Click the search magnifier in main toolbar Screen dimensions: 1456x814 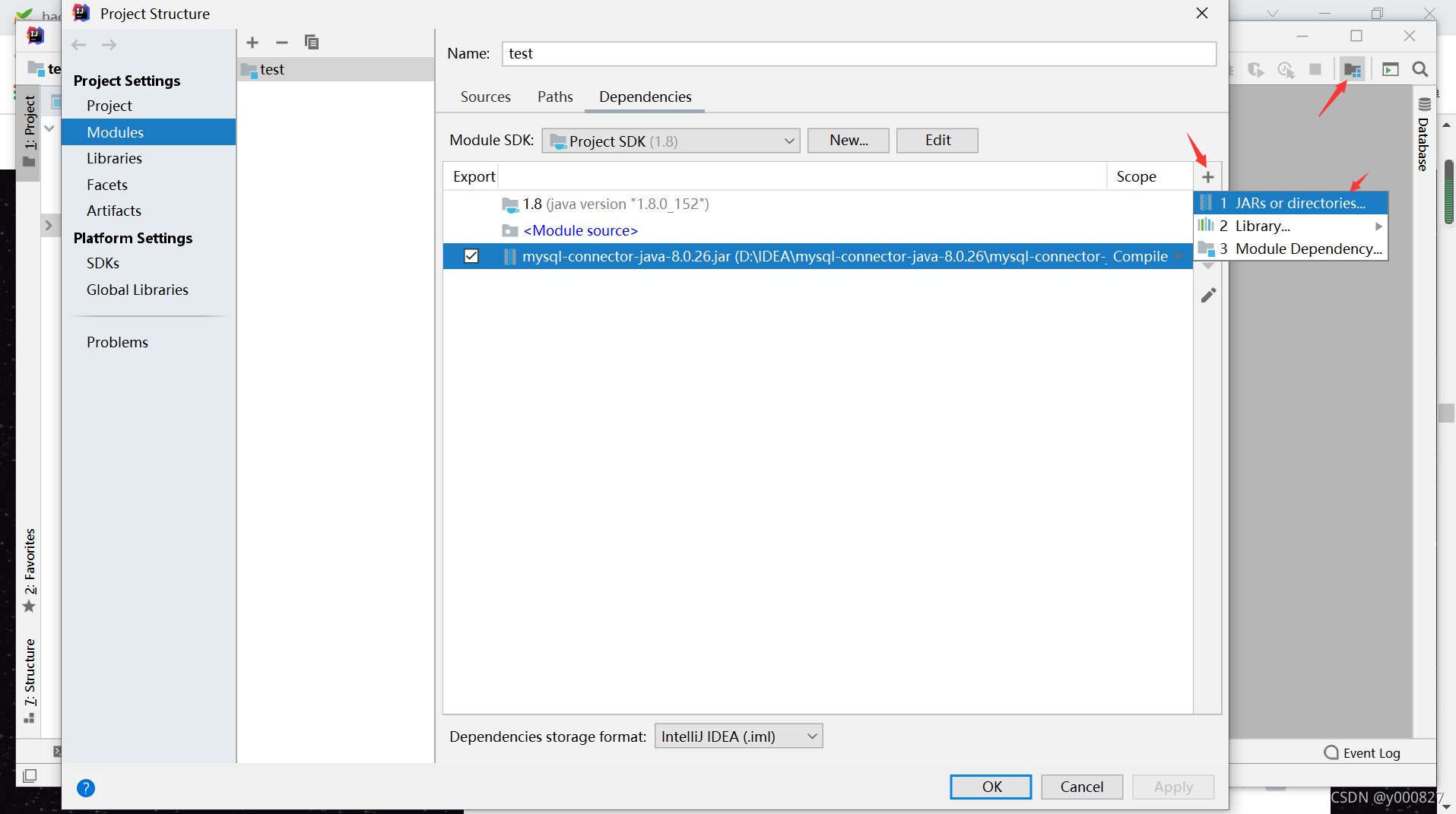pos(1420,69)
